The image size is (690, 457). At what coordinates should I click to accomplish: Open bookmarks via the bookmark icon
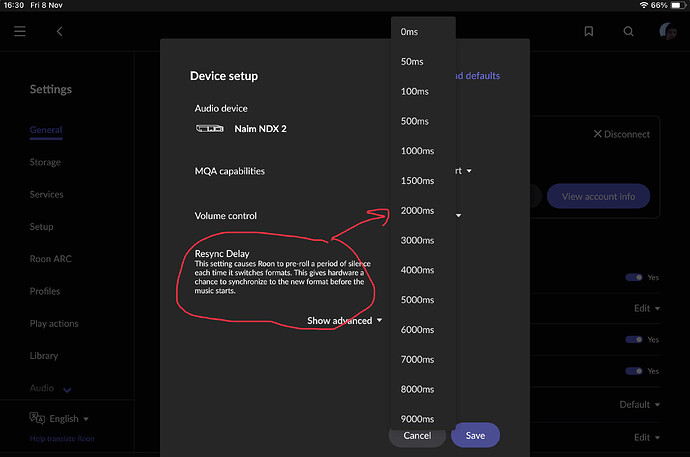tap(589, 31)
